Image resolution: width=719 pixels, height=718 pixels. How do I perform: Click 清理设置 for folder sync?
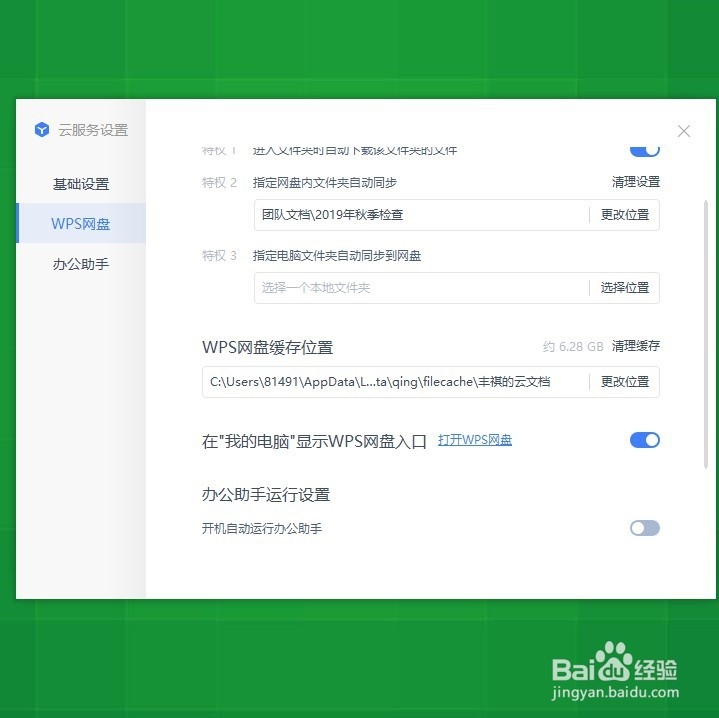point(636,182)
